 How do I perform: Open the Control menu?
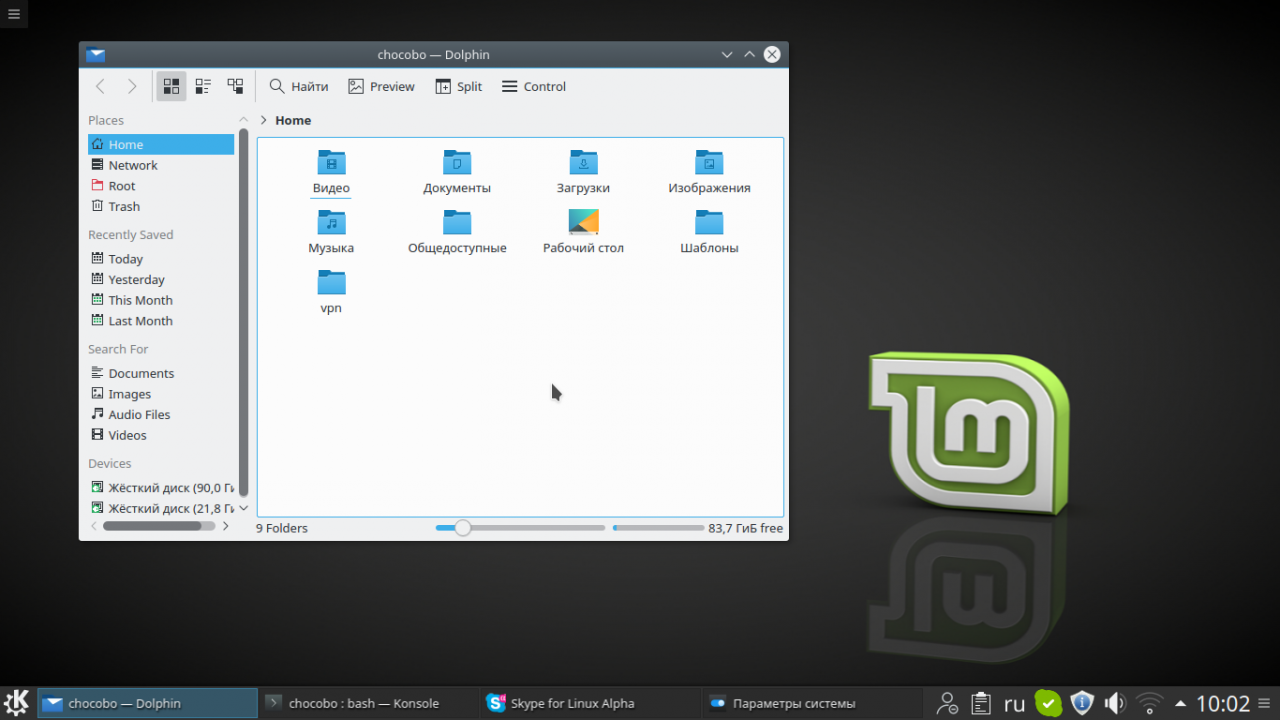click(534, 87)
